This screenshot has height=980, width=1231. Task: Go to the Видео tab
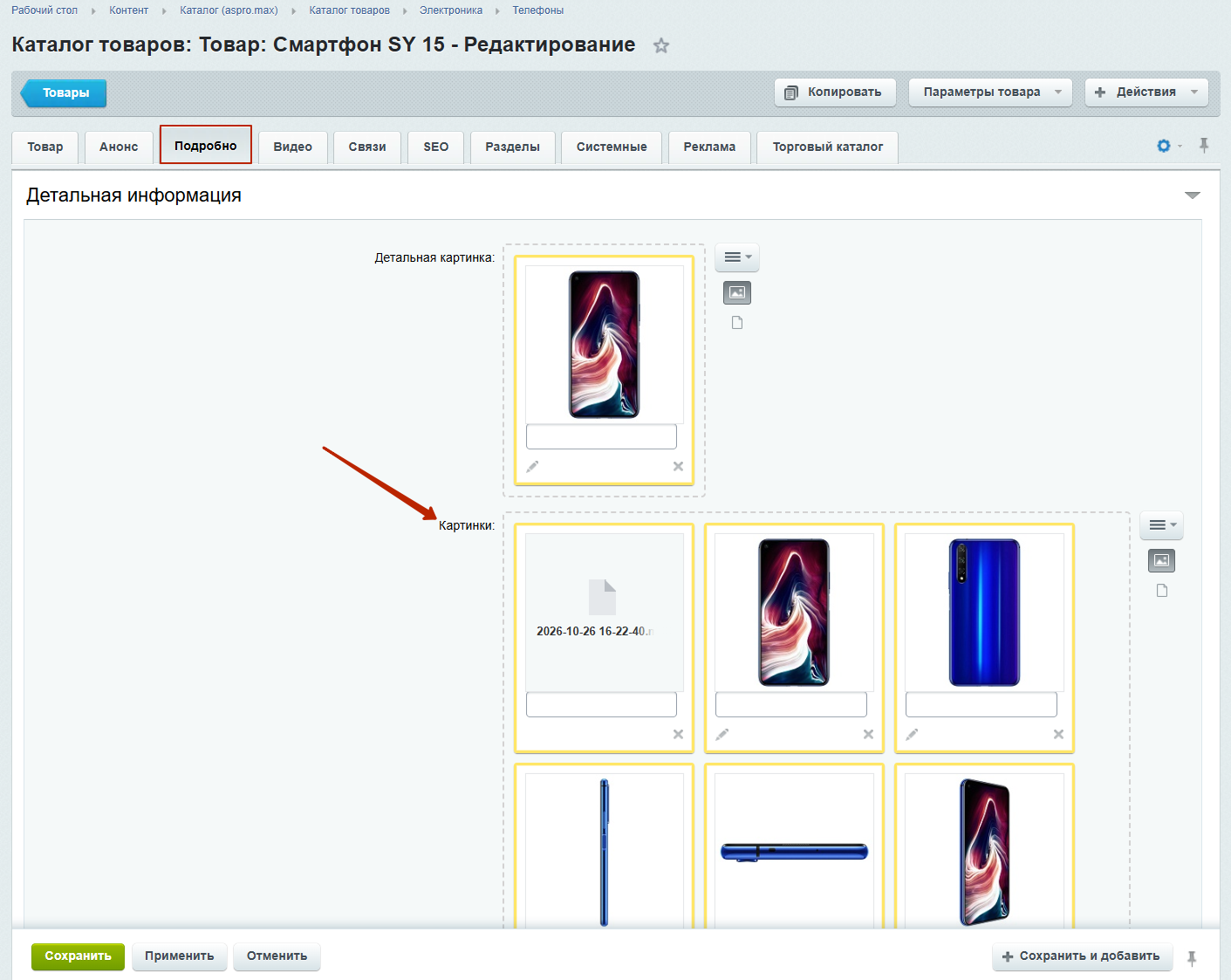point(293,147)
